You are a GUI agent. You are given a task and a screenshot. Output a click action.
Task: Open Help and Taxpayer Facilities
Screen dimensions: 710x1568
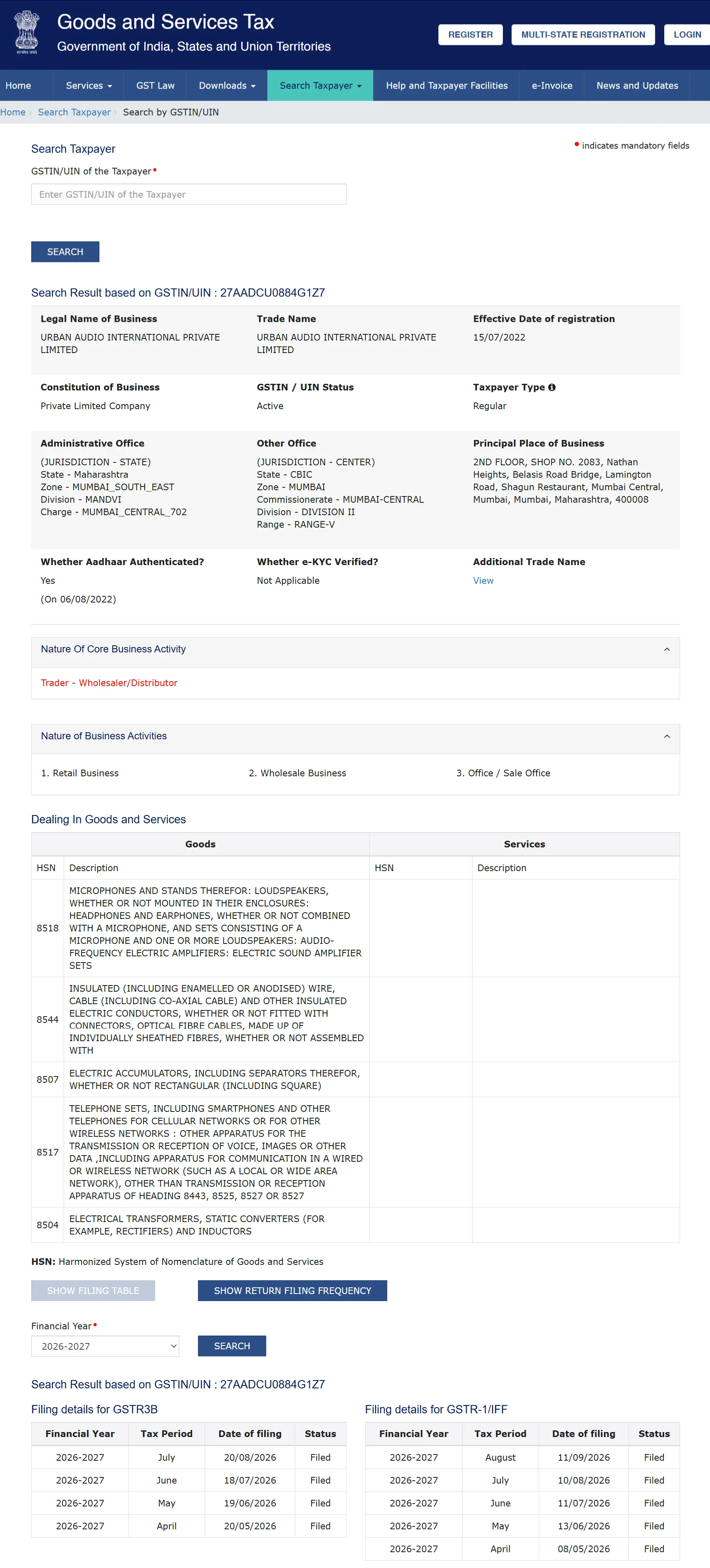point(446,86)
